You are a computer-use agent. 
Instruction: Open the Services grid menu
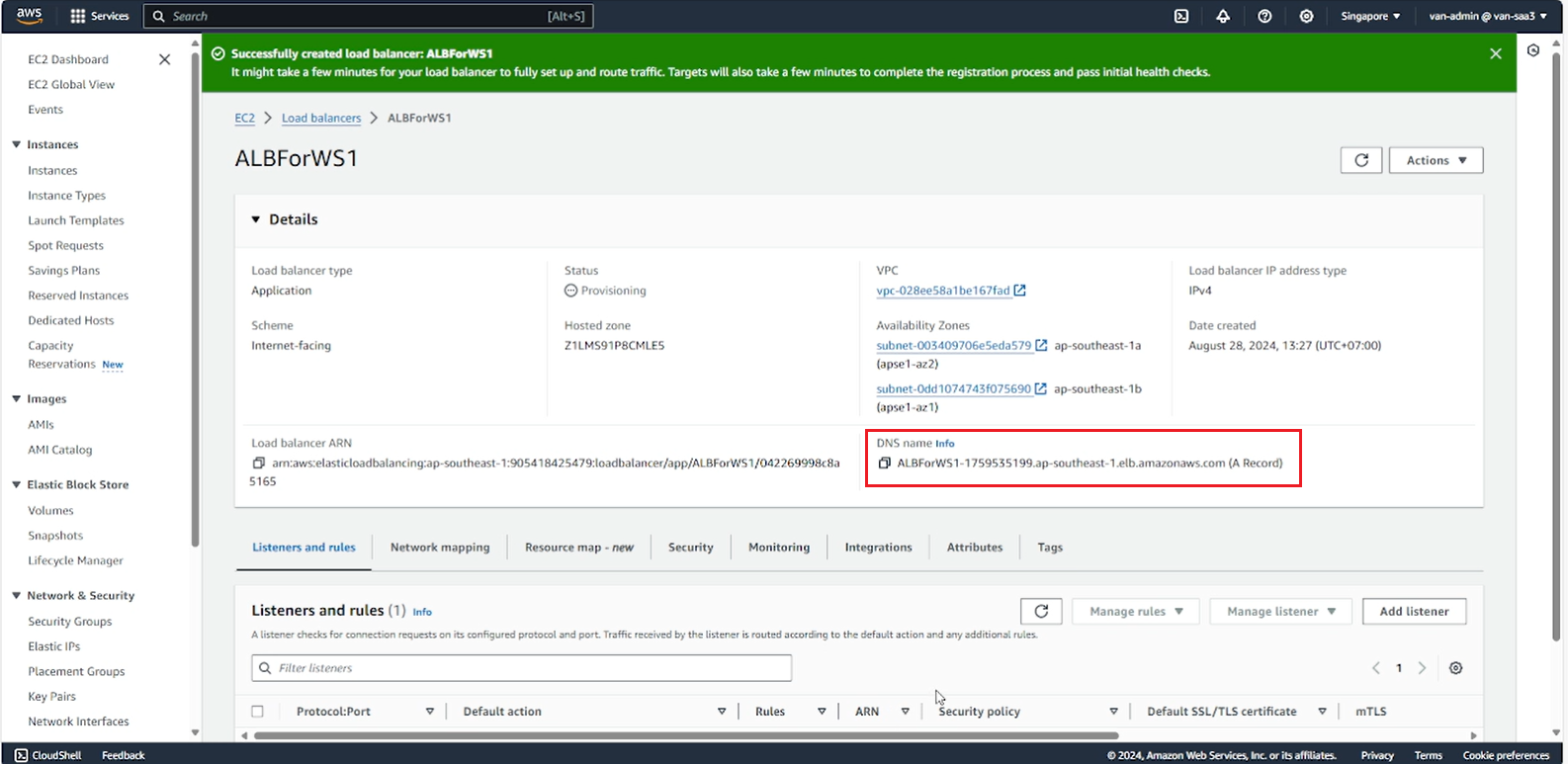tap(100, 16)
